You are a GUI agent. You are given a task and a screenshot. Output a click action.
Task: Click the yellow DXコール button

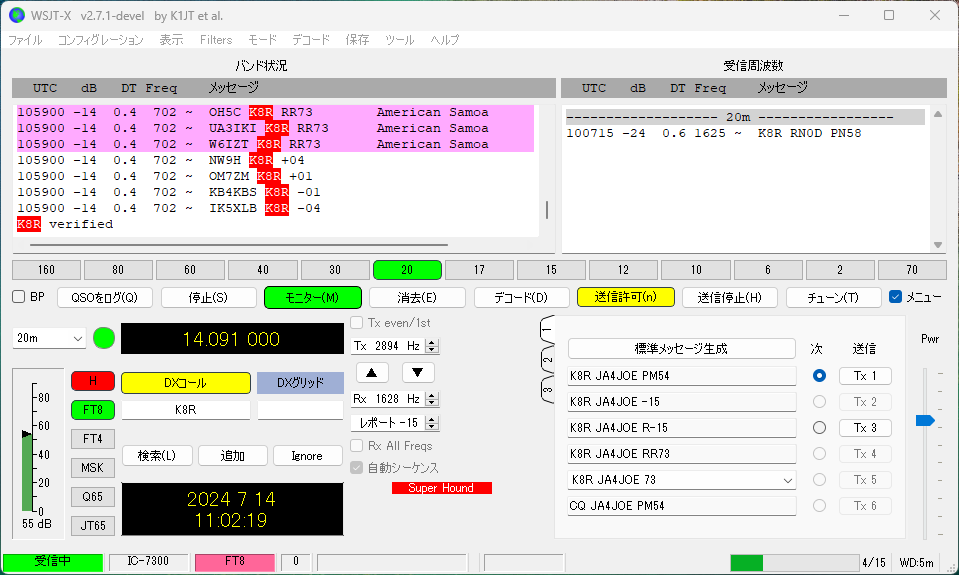pos(186,383)
